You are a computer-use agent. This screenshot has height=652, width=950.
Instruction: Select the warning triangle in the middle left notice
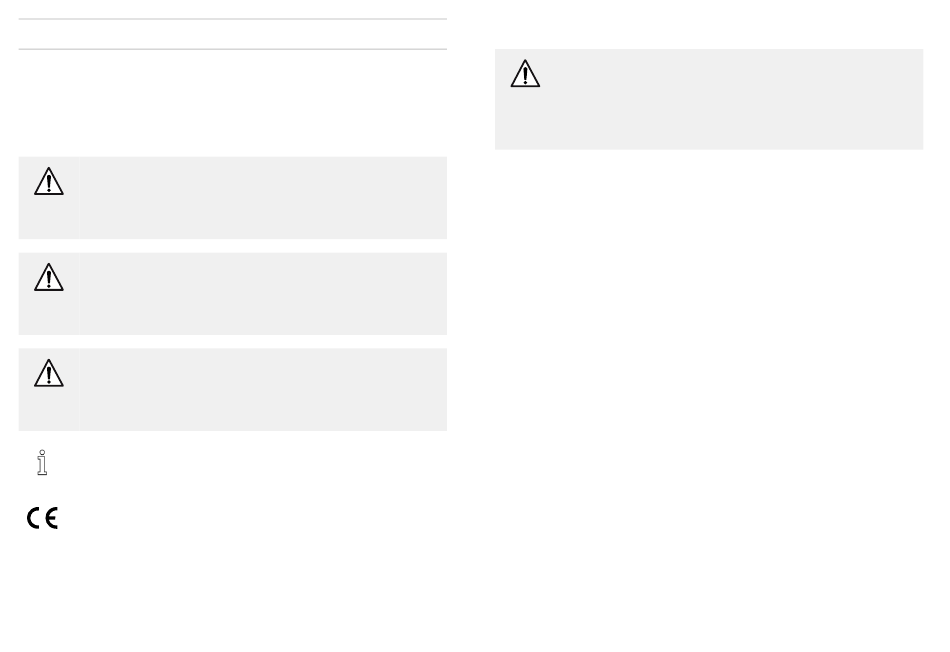click(49, 277)
